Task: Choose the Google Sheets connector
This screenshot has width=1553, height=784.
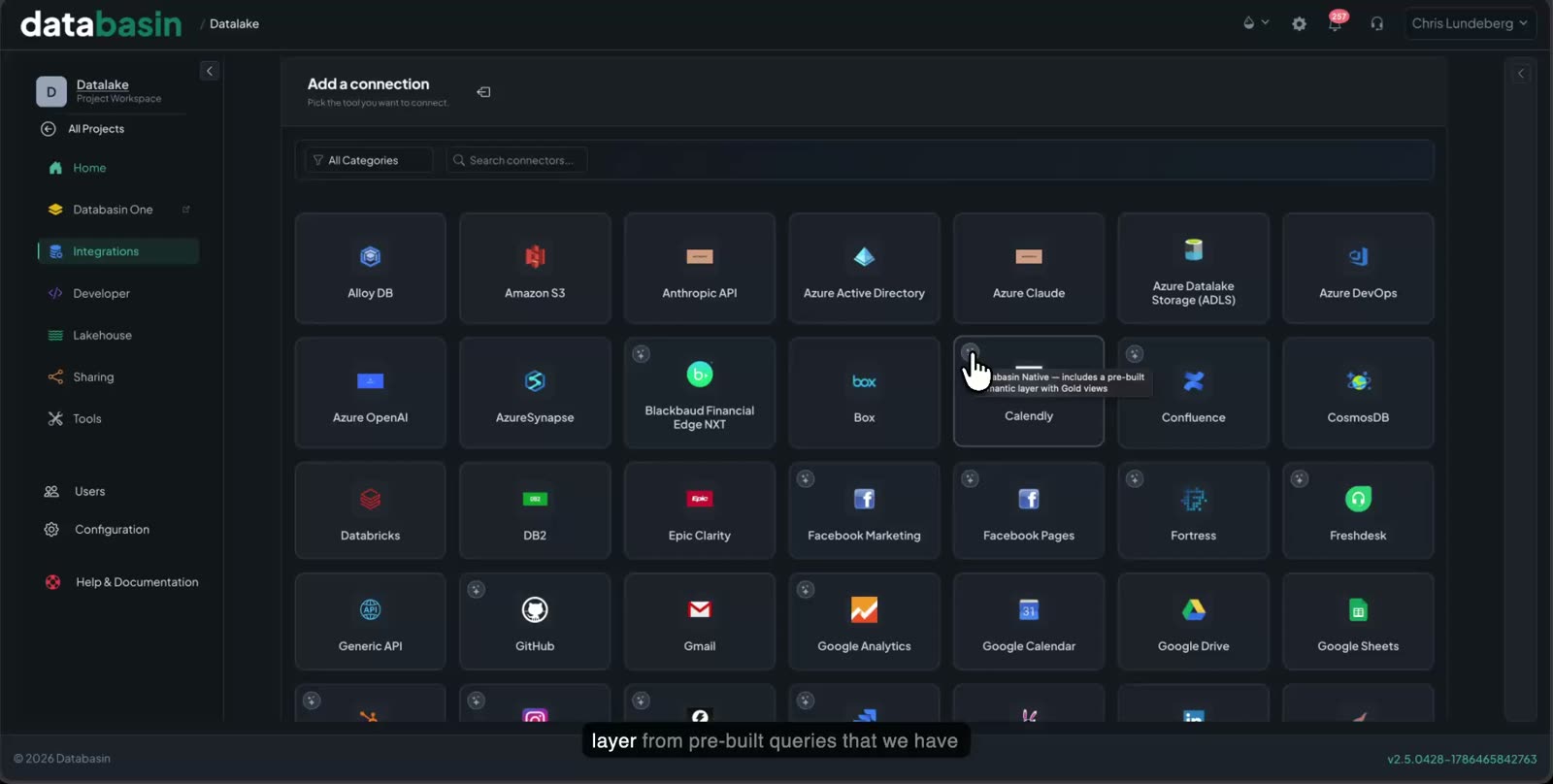Action: pos(1358,621)
